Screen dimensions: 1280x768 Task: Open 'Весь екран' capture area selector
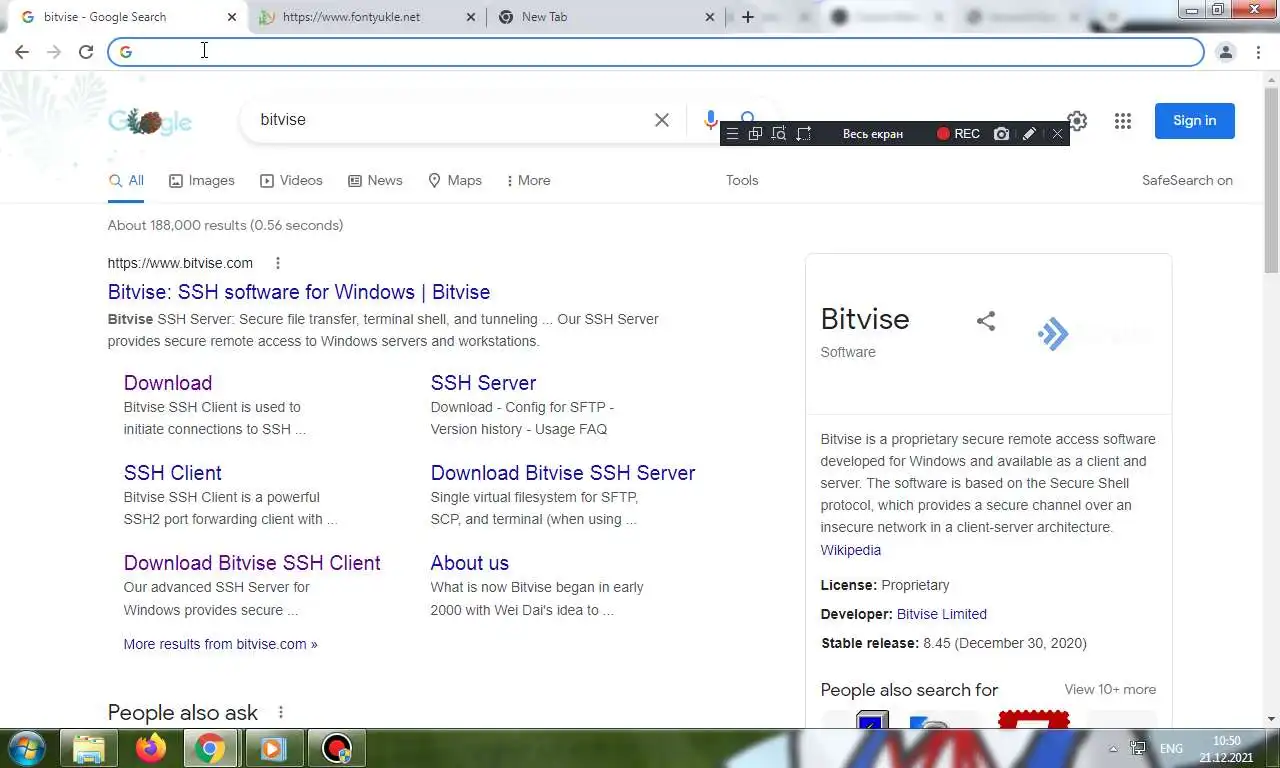click(873, 134)
